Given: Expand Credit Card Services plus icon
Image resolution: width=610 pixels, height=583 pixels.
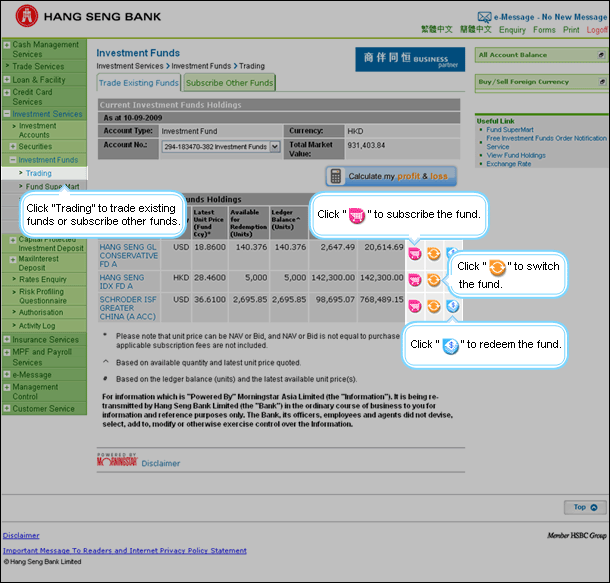Looking at the screenshot, I should pyautogui.click(x=7, y=93).
